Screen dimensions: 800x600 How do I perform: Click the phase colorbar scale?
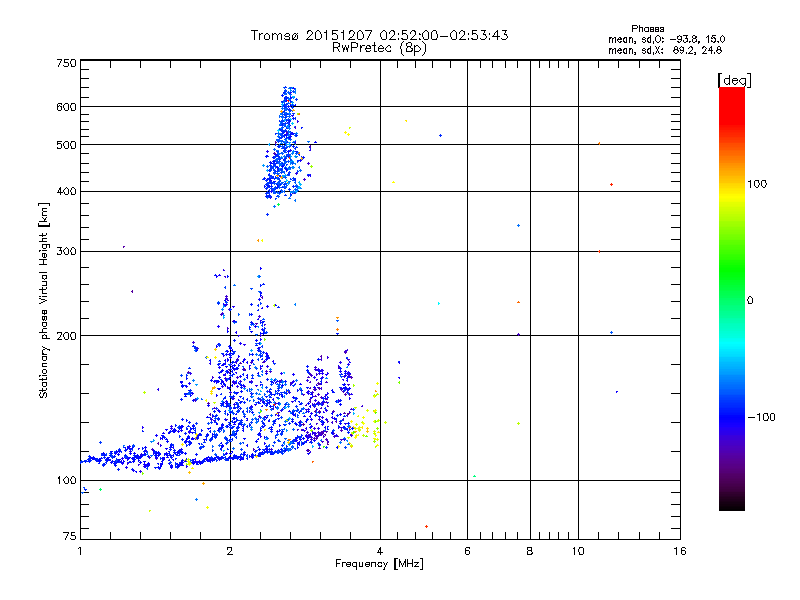[x=732, y=298]
